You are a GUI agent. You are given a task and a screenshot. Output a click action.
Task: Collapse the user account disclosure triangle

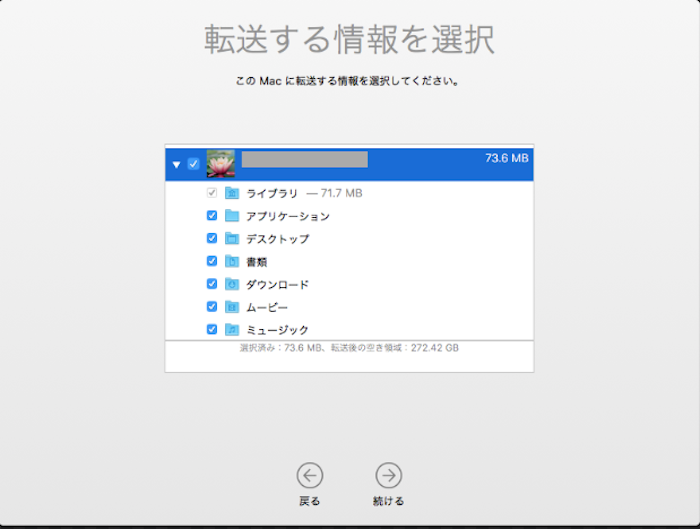point(177,164)
